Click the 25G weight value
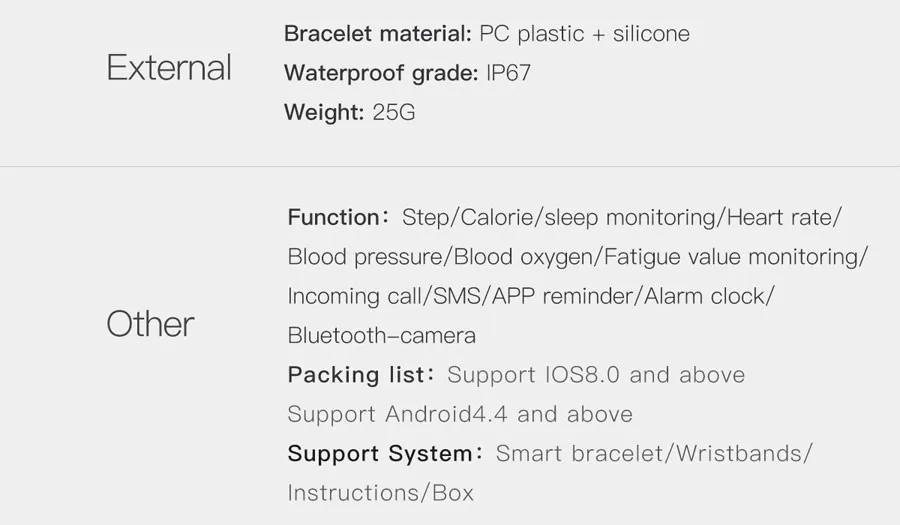The image size is (900, 525). [394, 112]
